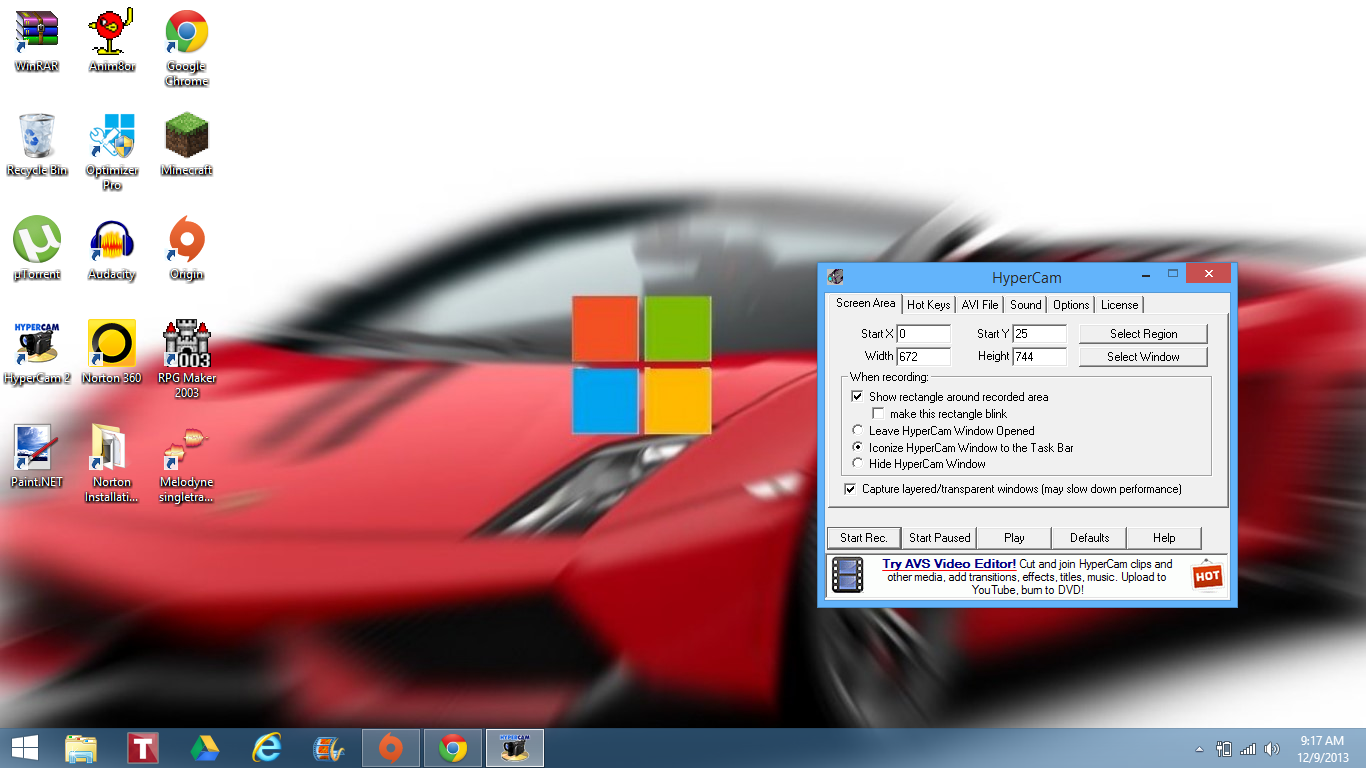Click the Height input field
1366x768 pixels.
tap(1039, 357)
